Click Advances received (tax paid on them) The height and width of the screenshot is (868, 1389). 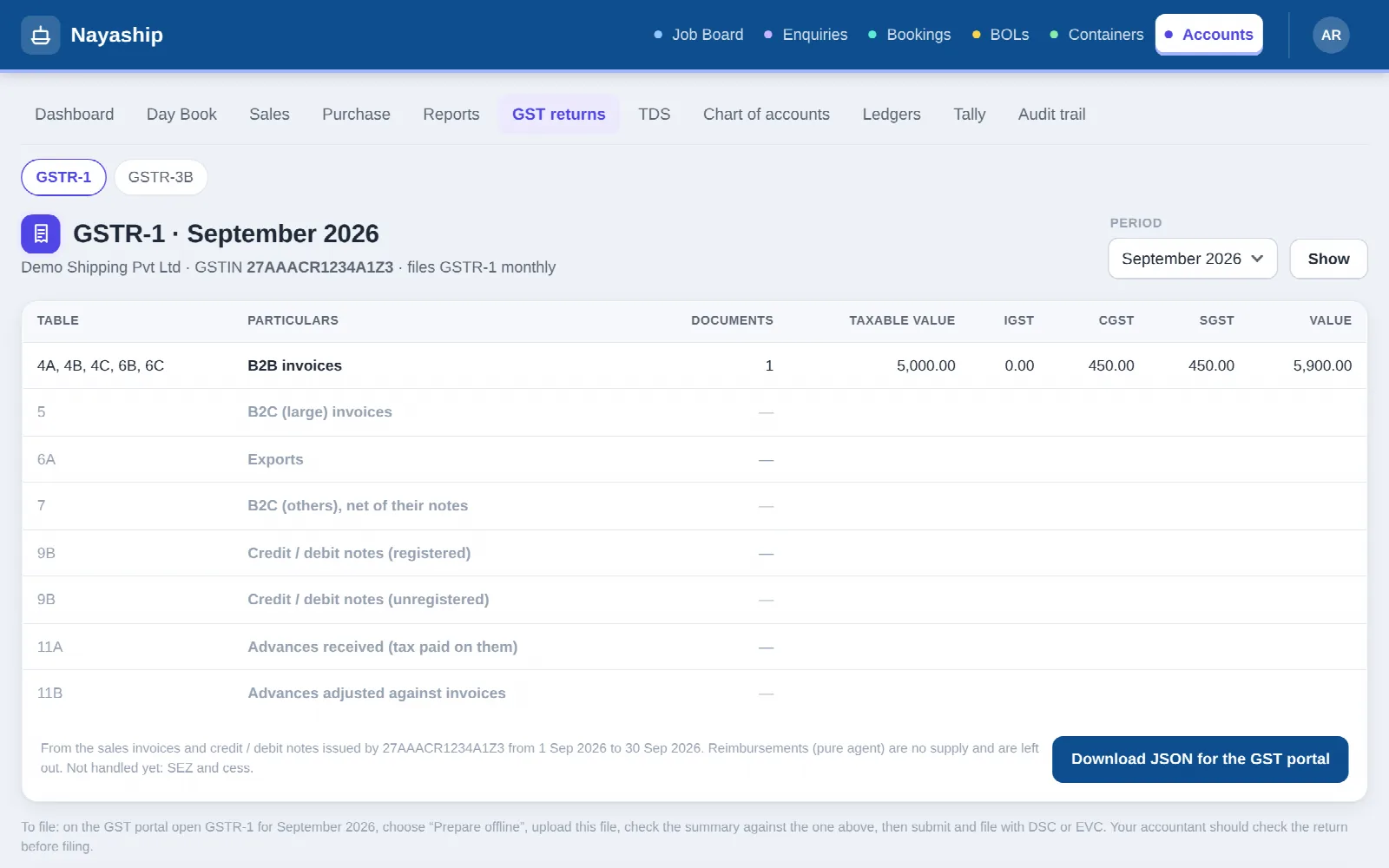point(383,647)
